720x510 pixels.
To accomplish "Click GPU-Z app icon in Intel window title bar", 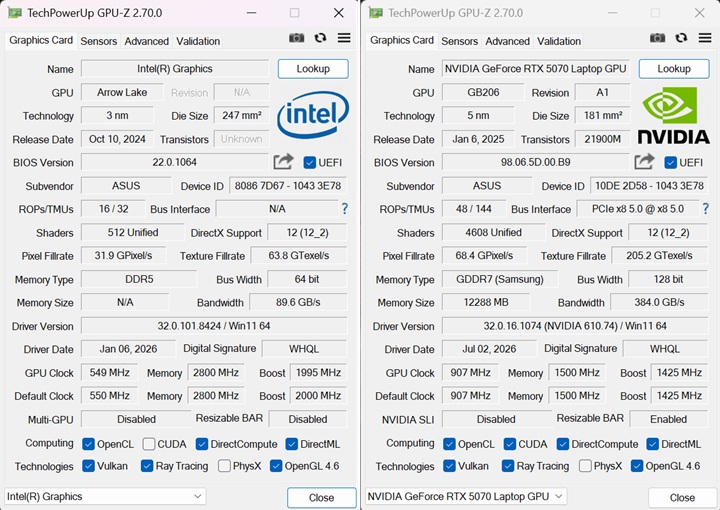I will click(x=15, y=12).
